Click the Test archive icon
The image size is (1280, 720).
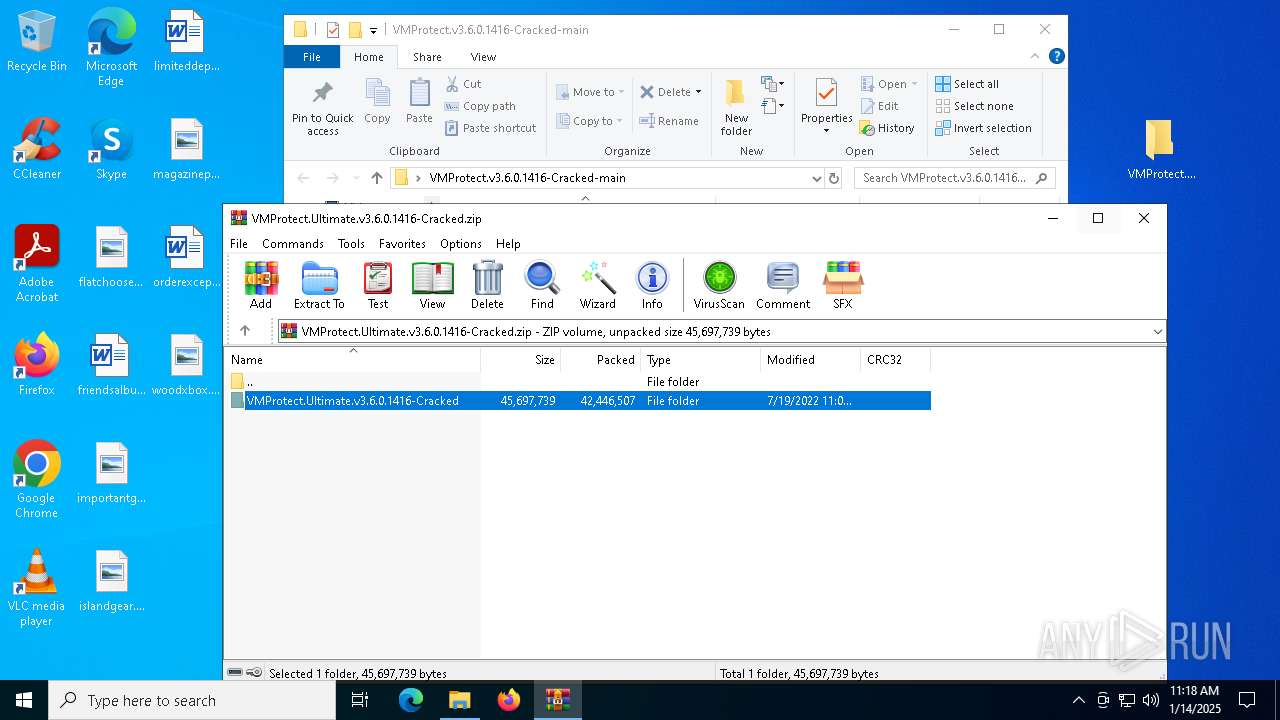378,285
